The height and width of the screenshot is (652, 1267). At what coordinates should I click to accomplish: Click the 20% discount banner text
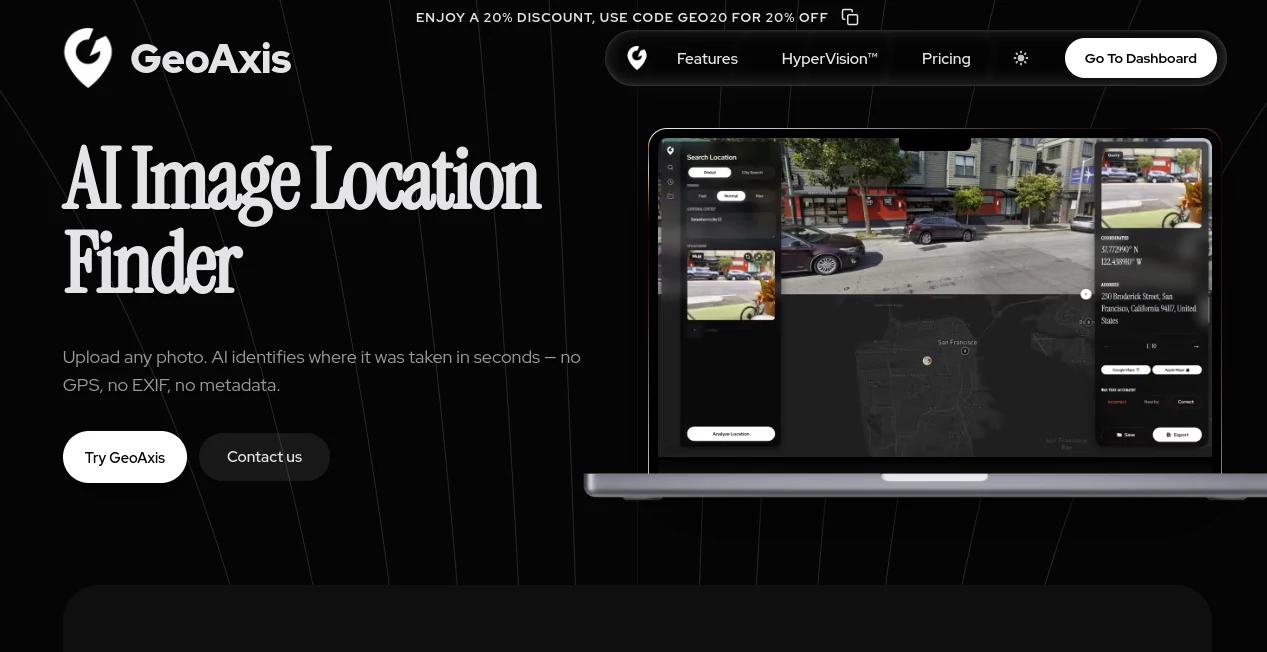pyautogui.click(x=621, y=17)
